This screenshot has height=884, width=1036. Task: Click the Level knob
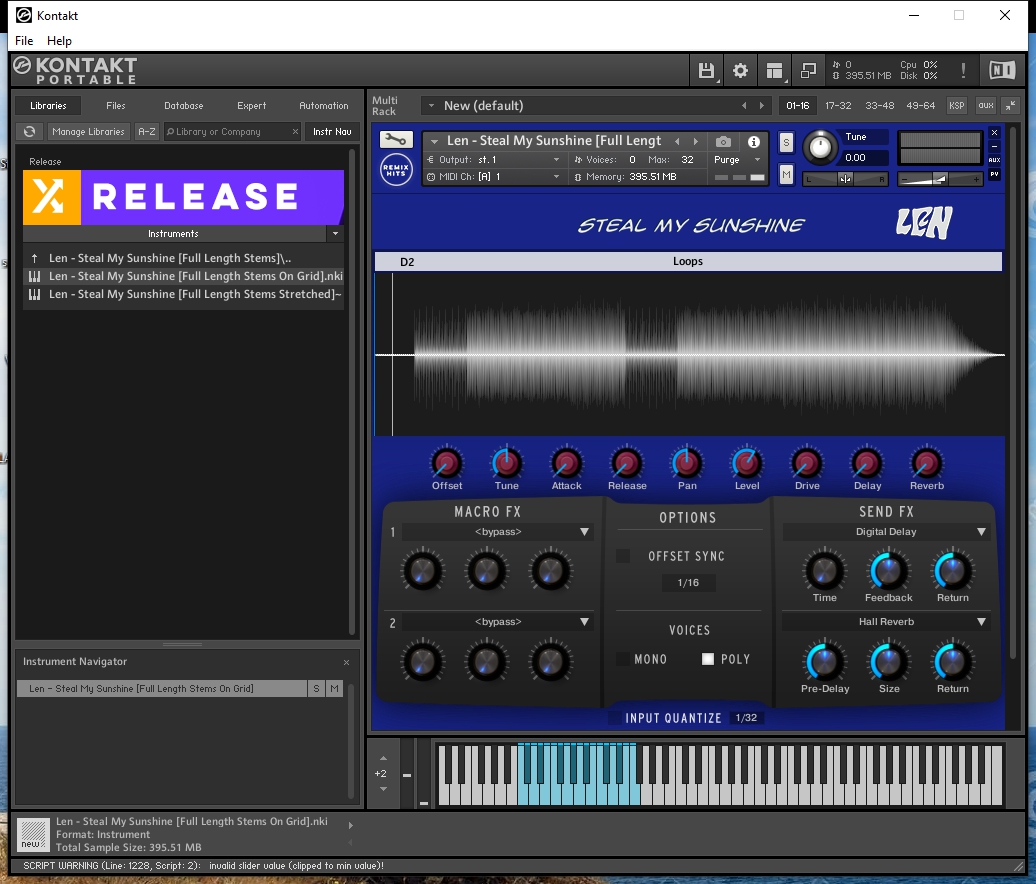tap(747, 463)
